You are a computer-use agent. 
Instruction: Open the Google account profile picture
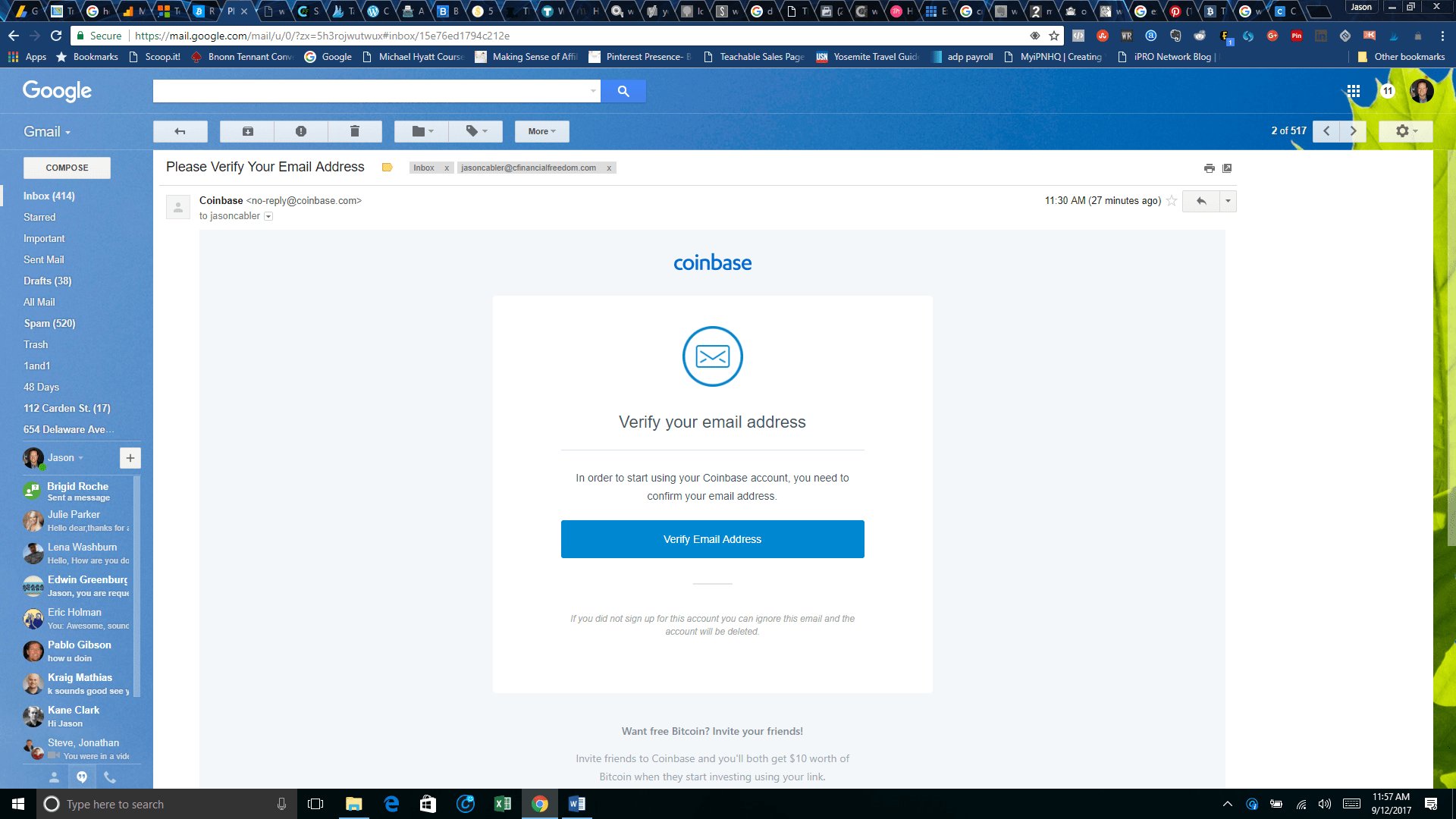[x=1422, y=91]
